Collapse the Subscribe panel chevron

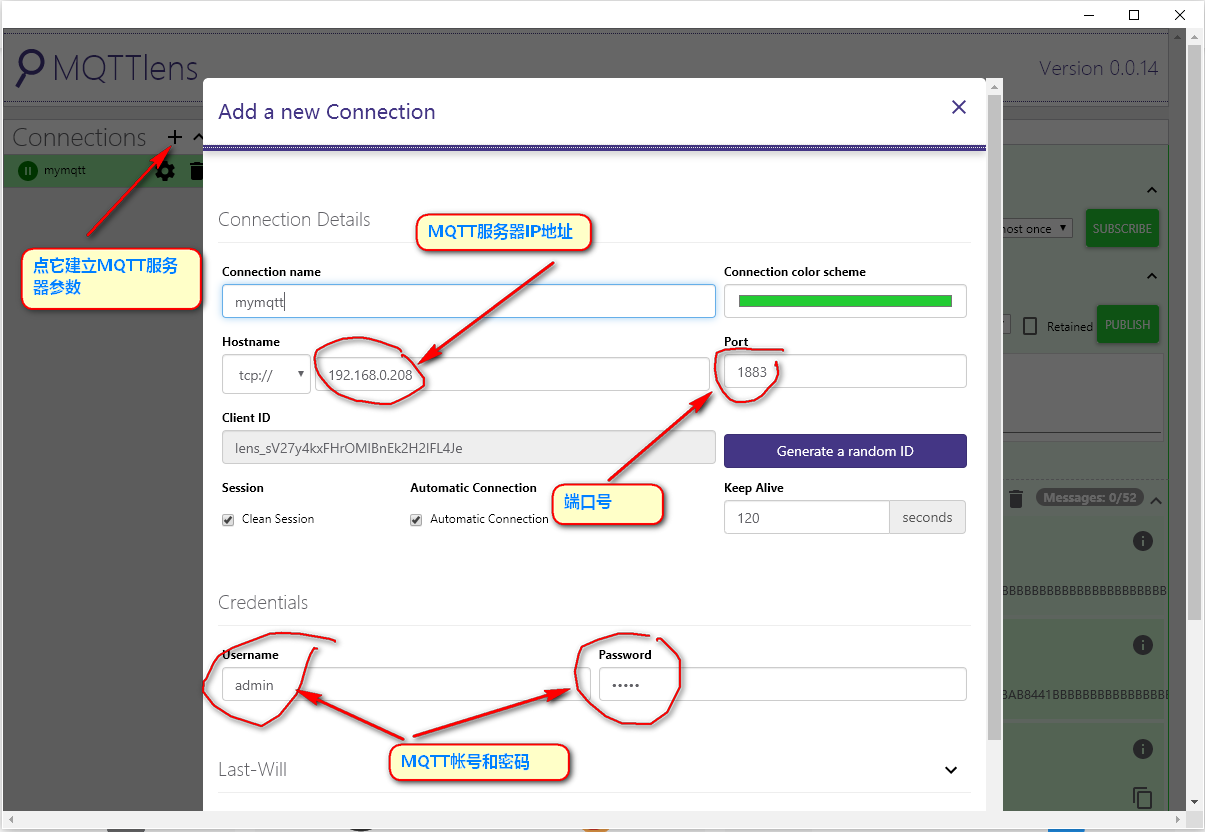(1152, 190)
